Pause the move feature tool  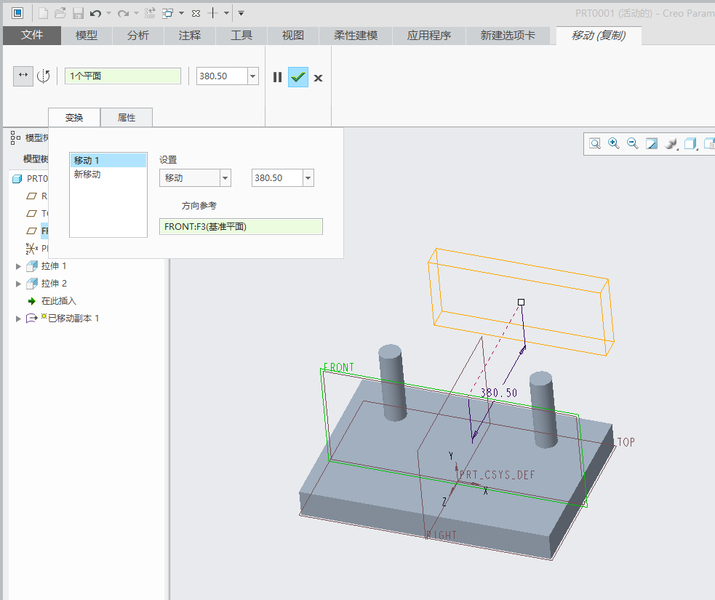[x=277, y=77]
